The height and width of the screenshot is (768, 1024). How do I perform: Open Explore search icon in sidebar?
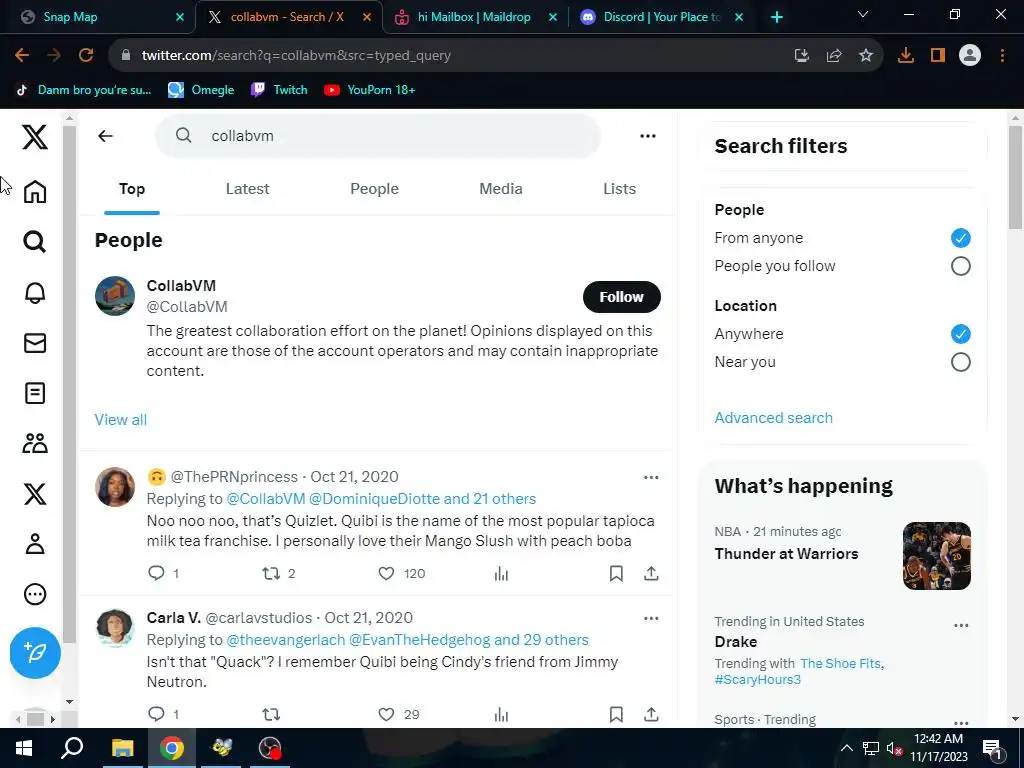point(35,242)
